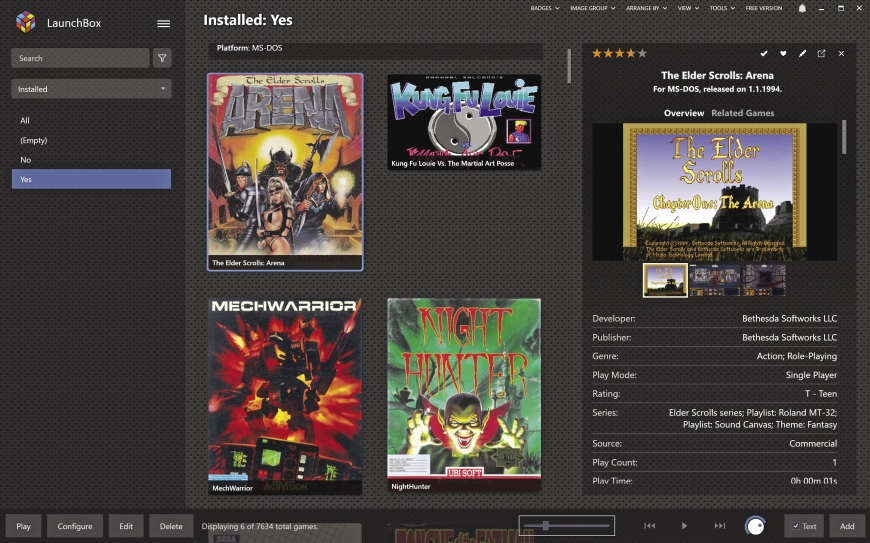Click the game list vertical scrollbar
The image size is (870, 543).
[x=569, y=66]
